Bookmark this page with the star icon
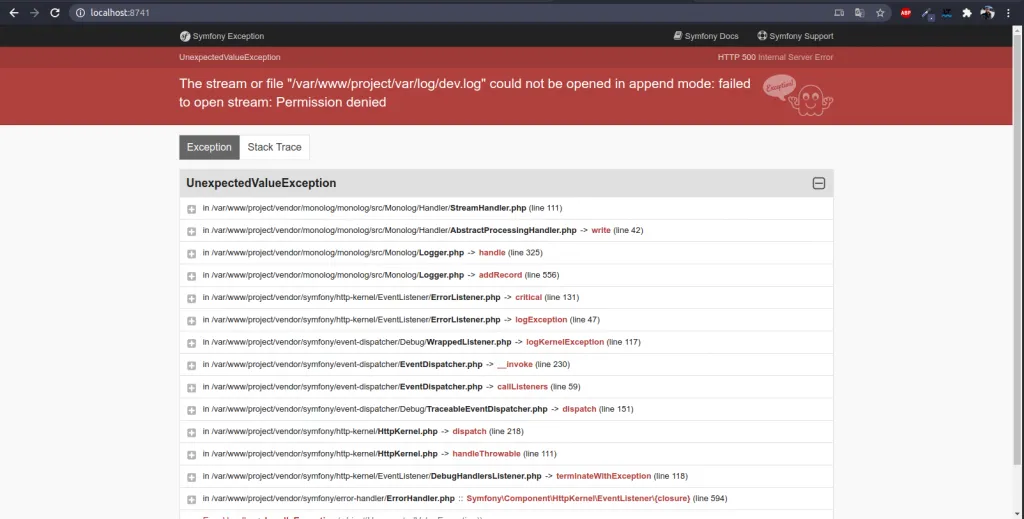1024x519 pixels. coord(880,13)
